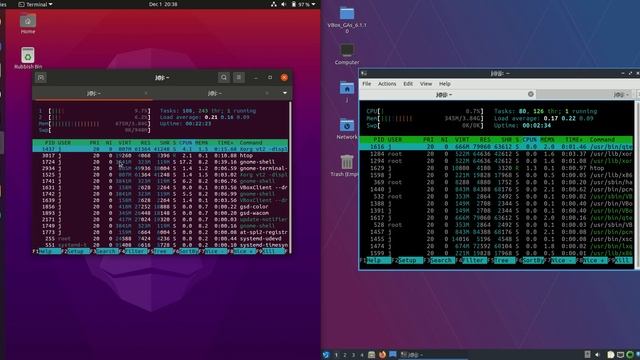Sort by TIME+ column in QTerminal htop
Screen dimensions: 640x360
[x=573, y=140]
